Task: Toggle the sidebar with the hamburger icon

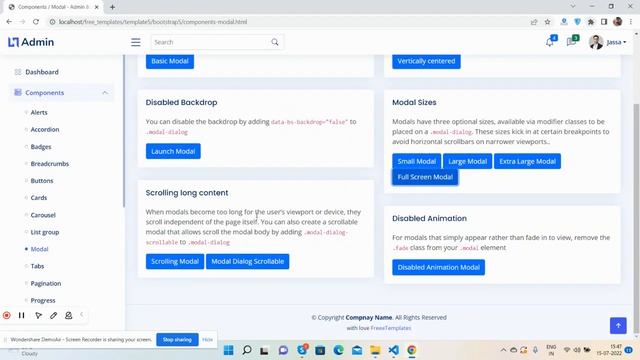Action: point(136,42)
